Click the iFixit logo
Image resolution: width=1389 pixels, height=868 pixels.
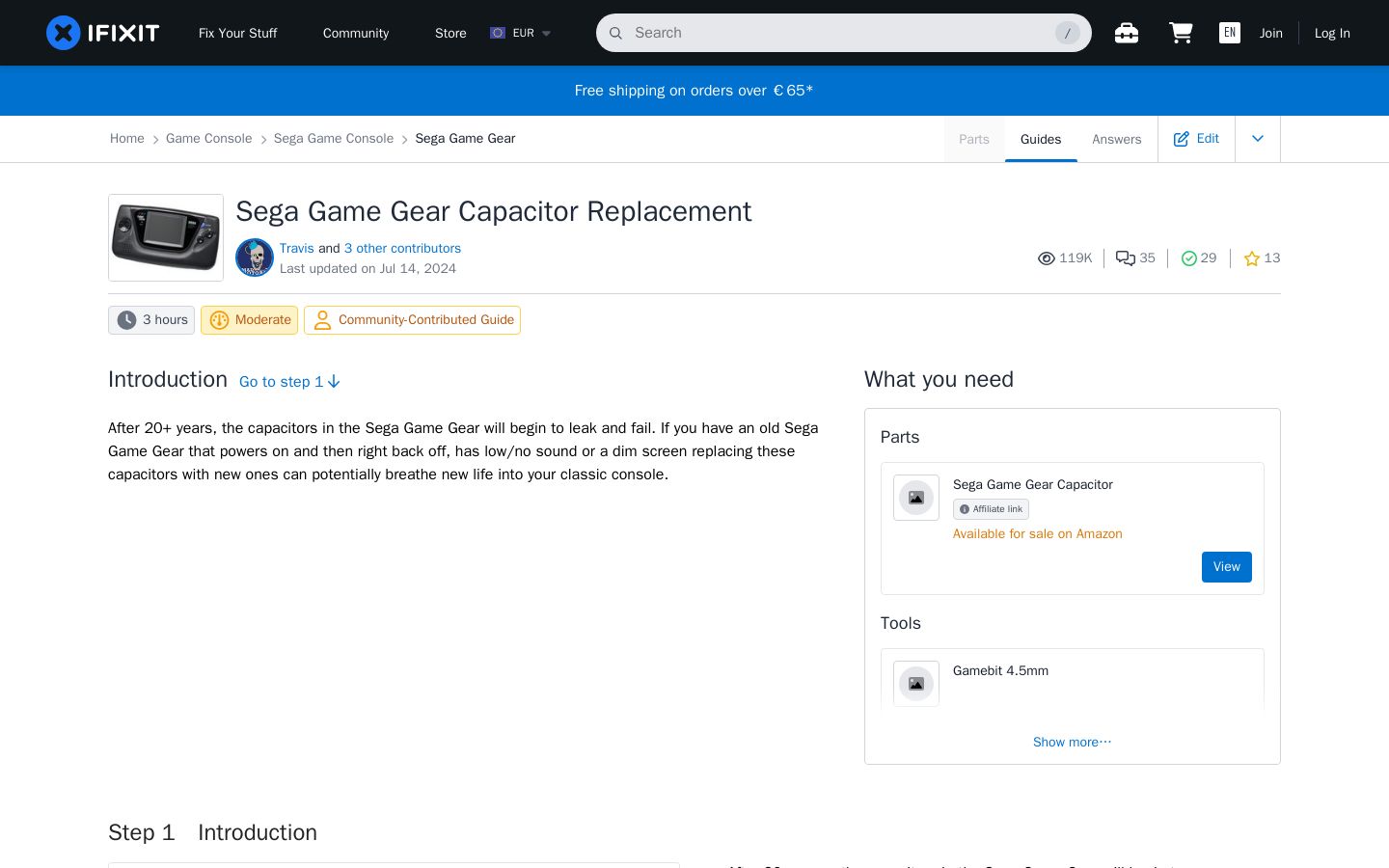[x=102, y=33]
